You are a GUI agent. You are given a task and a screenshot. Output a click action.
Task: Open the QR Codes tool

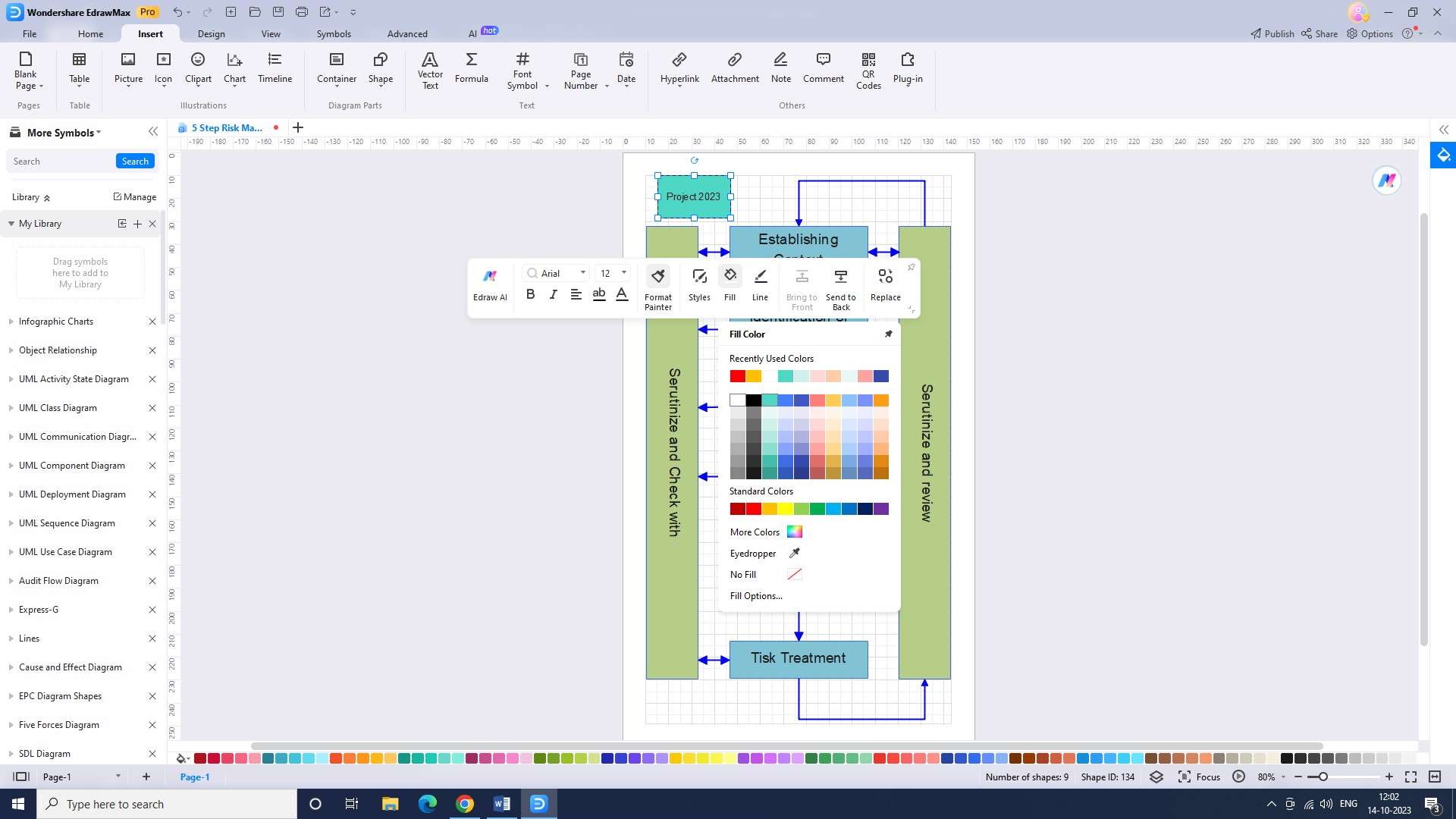click(868, 70)
